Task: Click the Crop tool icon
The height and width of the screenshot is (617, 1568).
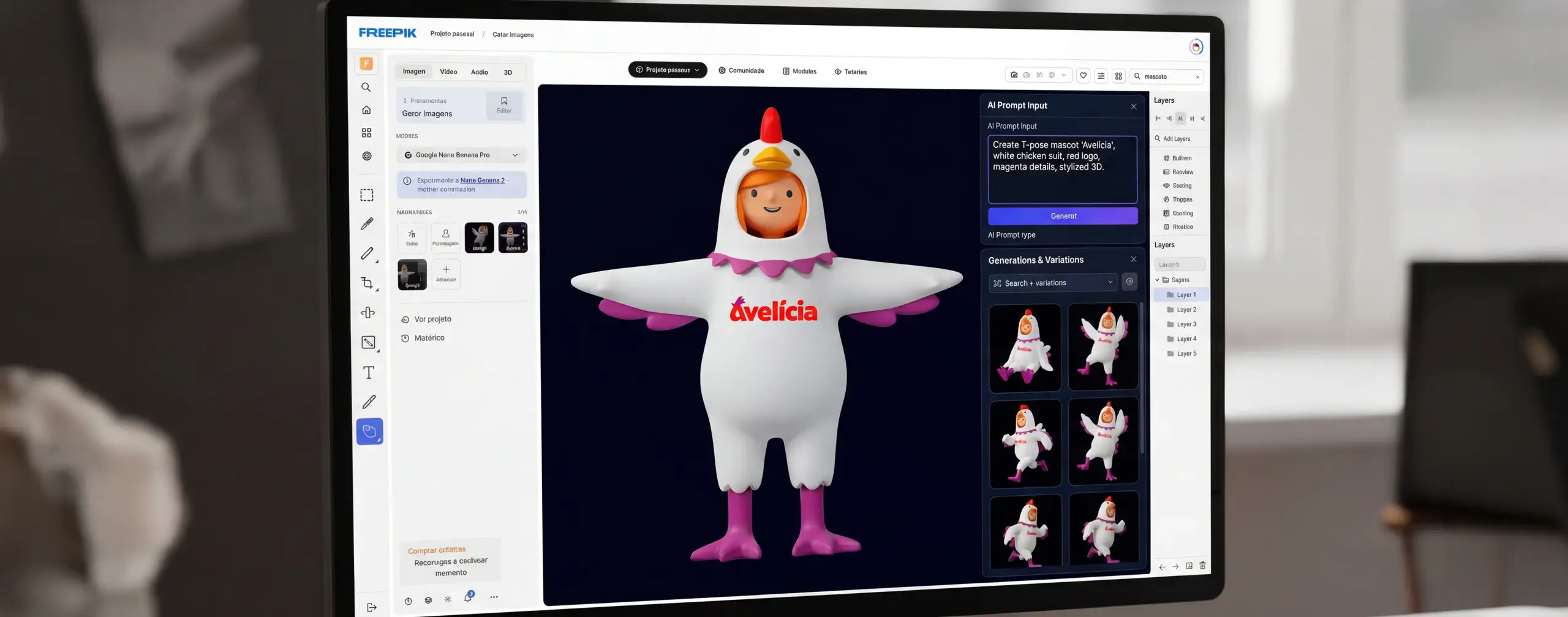Action: coord(367,283)
